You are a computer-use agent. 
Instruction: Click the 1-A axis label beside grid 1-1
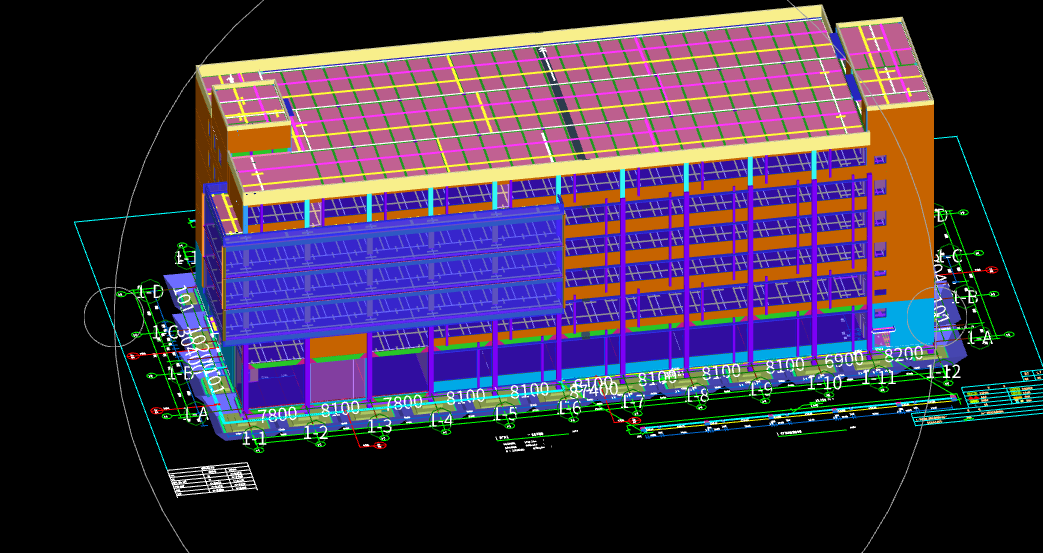click(x=196, y=415)
